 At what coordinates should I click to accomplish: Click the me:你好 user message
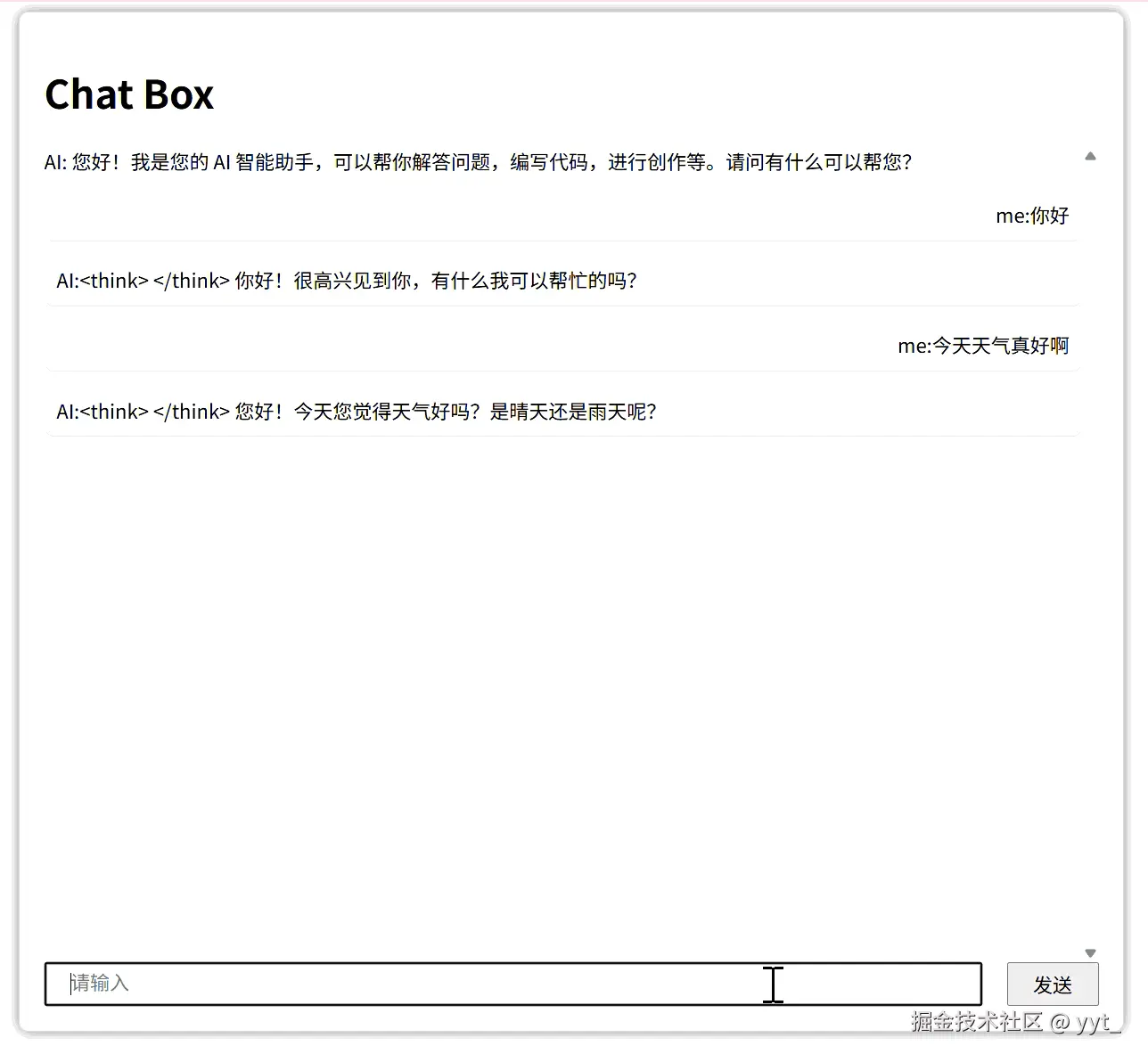coord(1031,215)
